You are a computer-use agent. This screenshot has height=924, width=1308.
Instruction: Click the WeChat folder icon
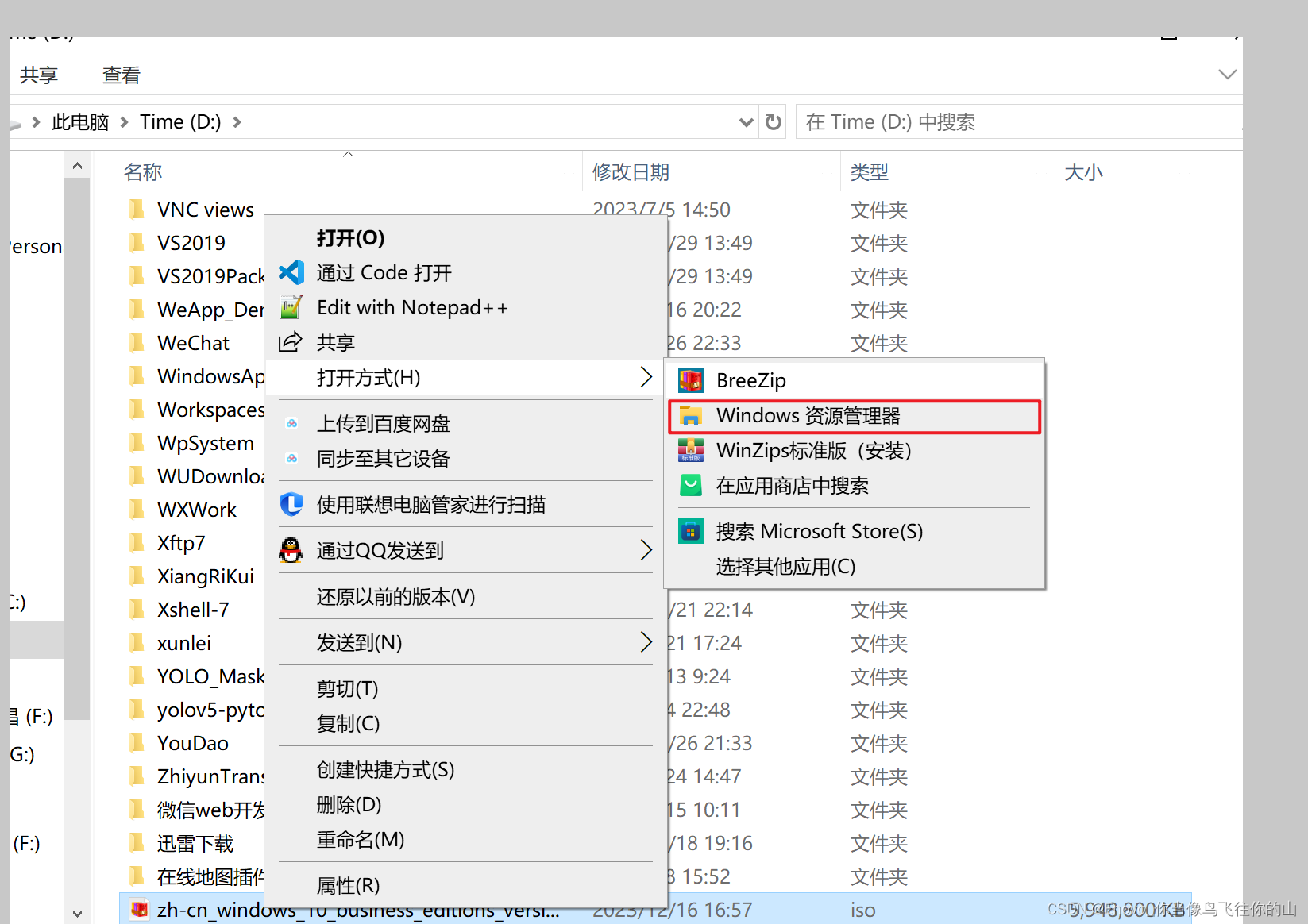[x=137, y=342]
